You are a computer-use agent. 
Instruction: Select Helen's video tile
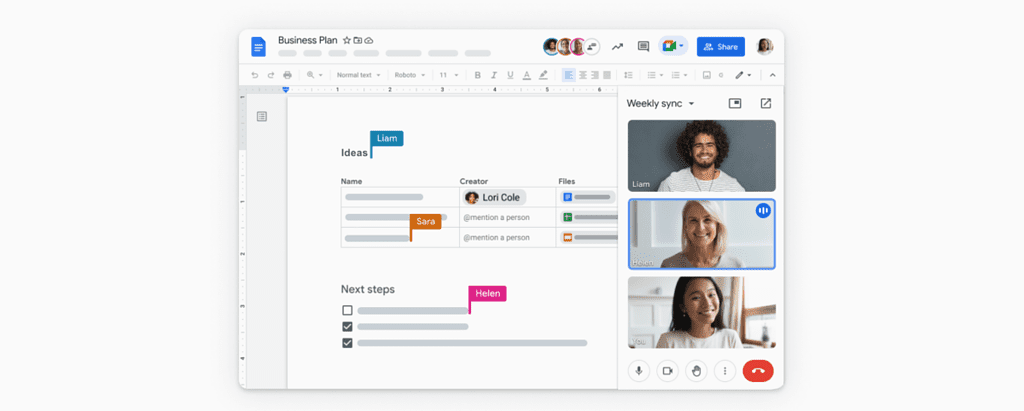pos(702,234)
